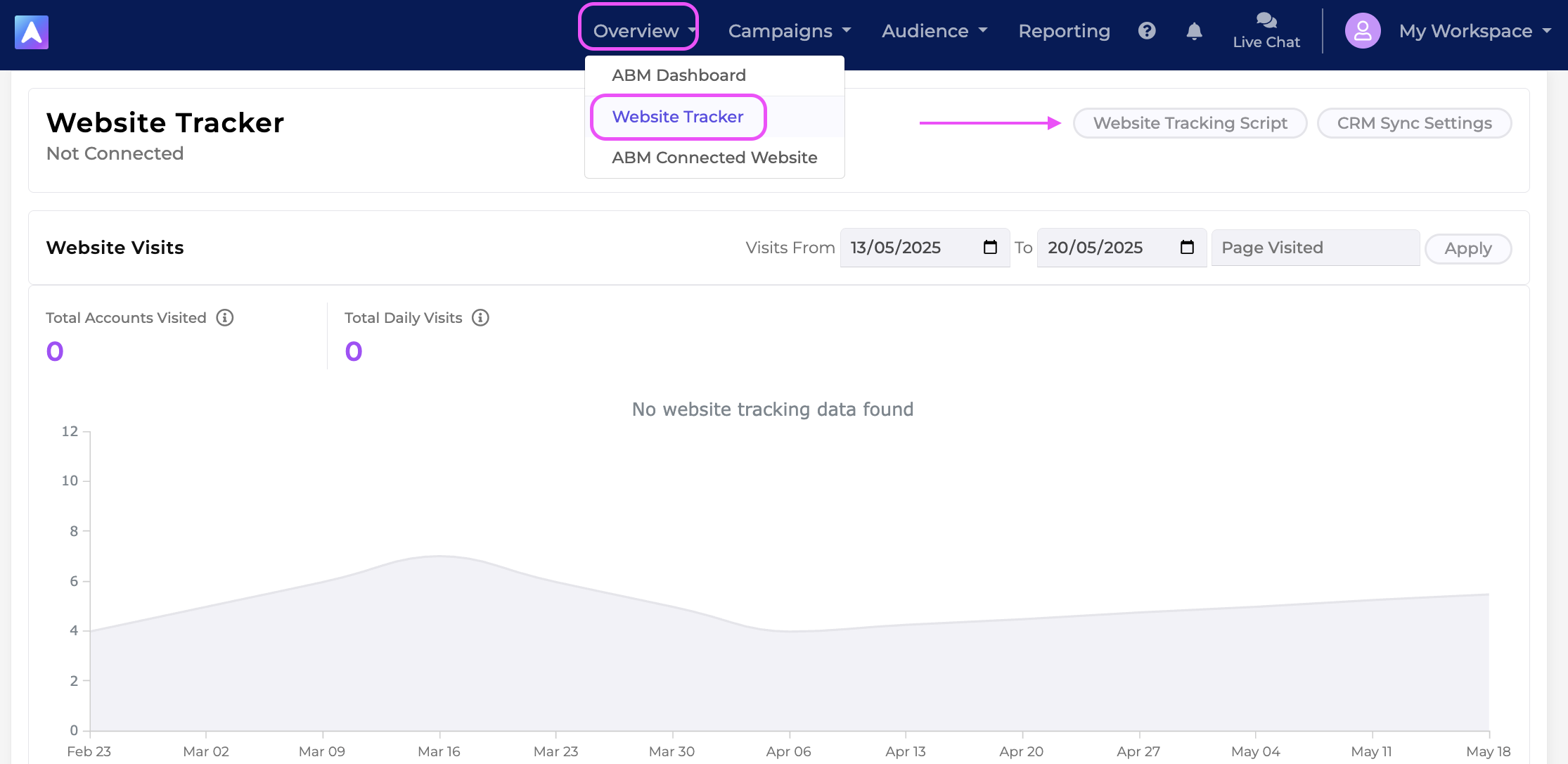Collapse the Overview dropdown menu

click(x=638, y=31)
